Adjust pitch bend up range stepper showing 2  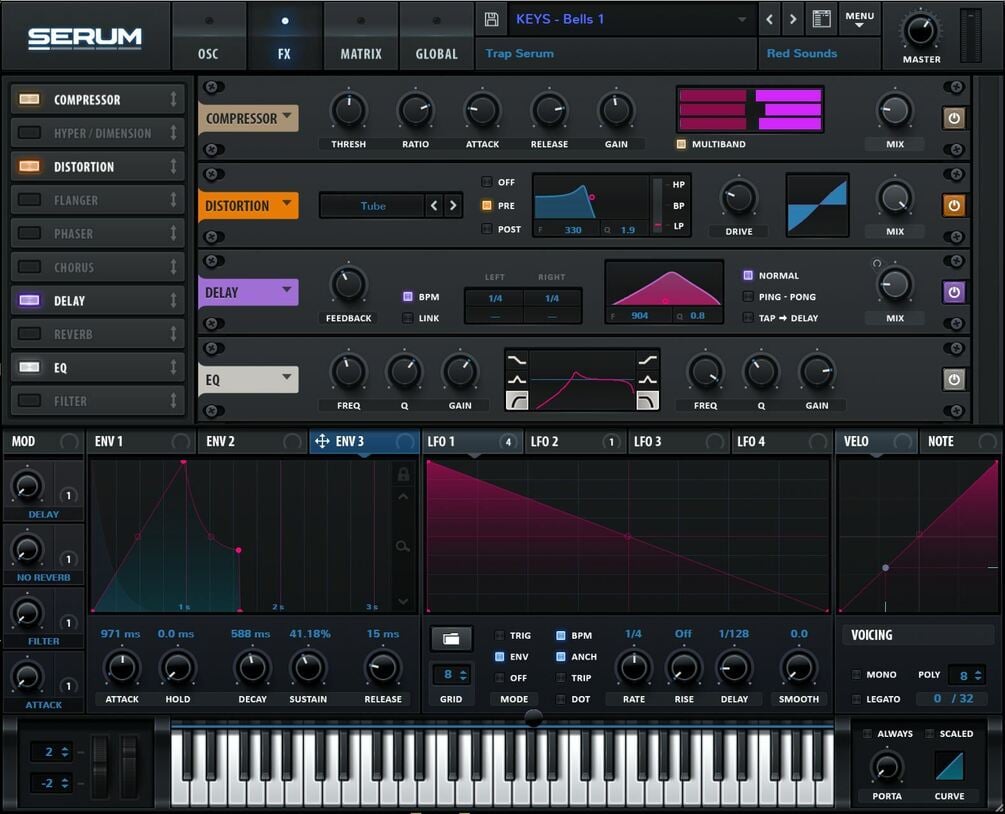(64, 752)
